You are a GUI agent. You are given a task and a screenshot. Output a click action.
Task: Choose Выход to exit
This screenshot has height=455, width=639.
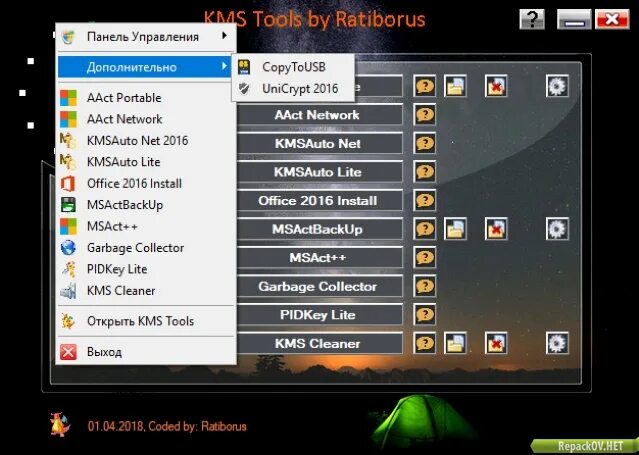(146, 352)
